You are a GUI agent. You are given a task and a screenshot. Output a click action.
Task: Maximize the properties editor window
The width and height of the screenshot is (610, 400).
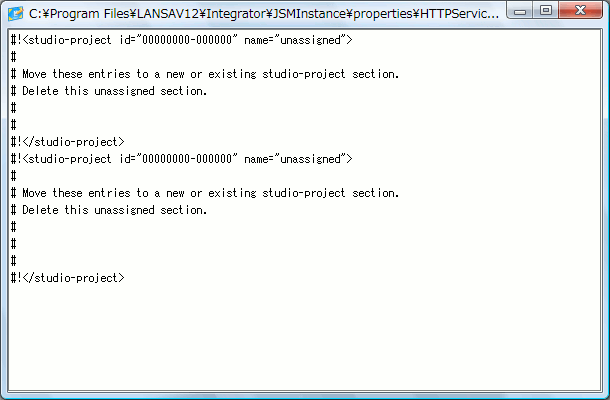(546, 11)
